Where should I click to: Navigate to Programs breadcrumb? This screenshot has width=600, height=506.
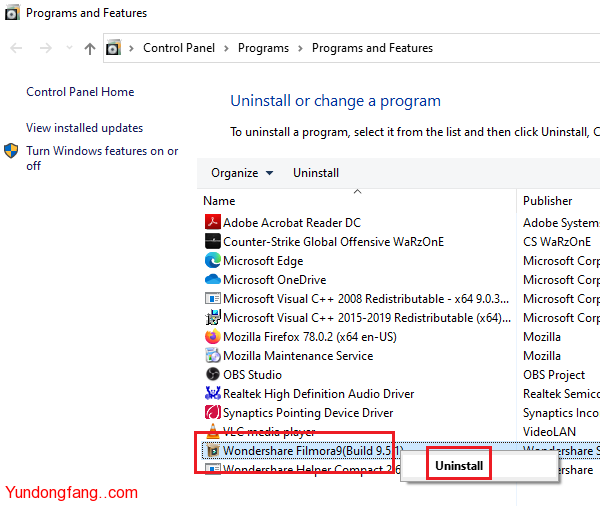tap(263, 48)
